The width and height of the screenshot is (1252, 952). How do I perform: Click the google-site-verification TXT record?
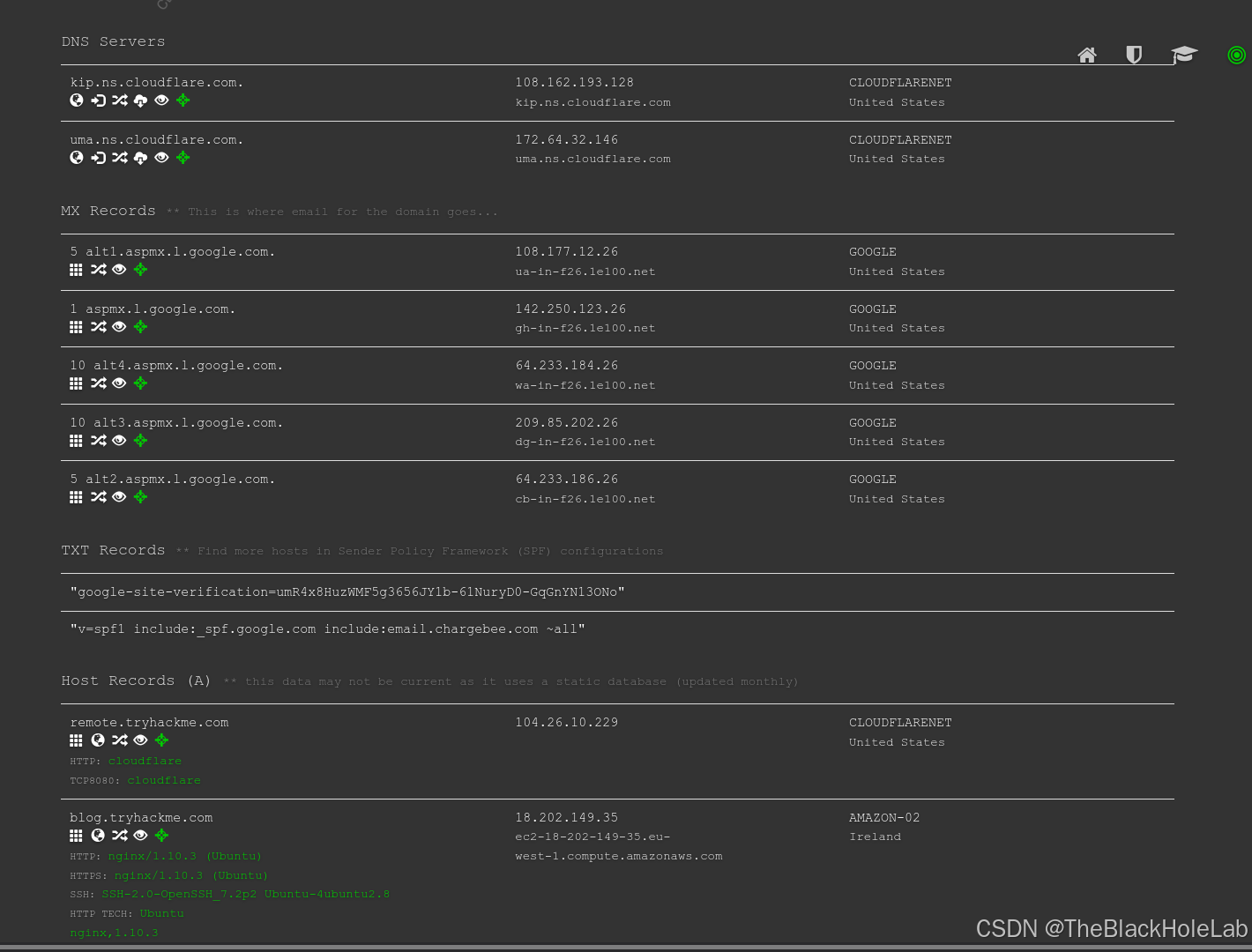pyautogui.click(x=347, y=592)
